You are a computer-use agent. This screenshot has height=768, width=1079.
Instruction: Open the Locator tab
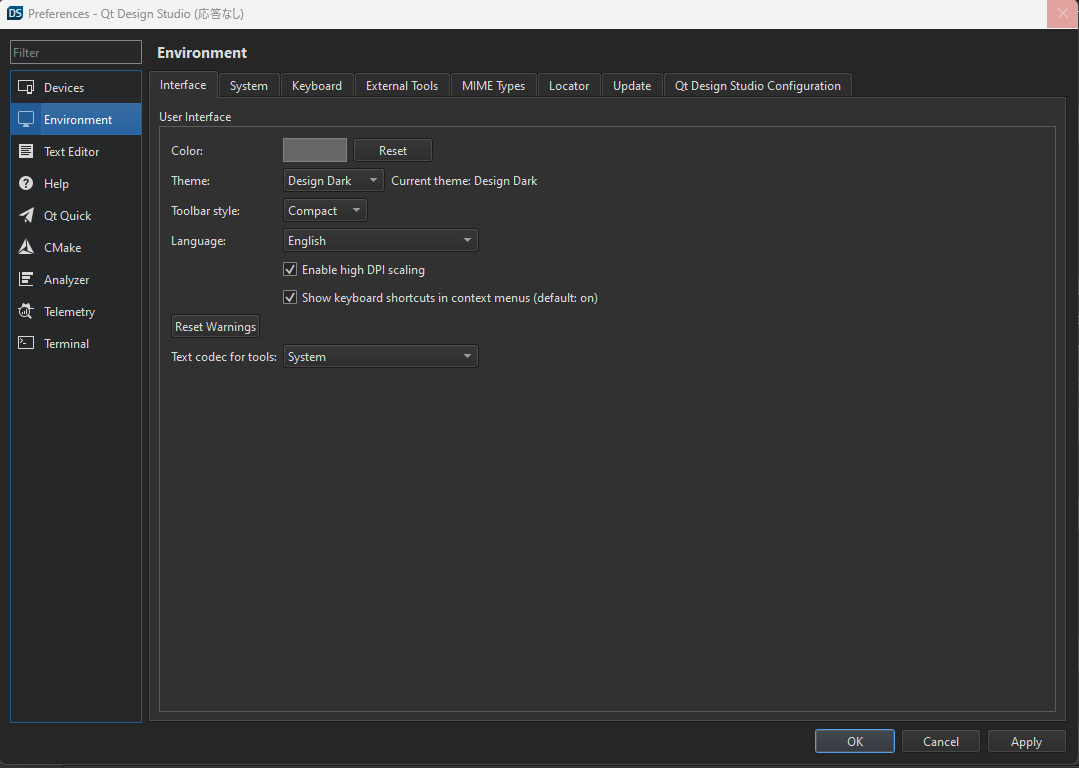(569, 85)
